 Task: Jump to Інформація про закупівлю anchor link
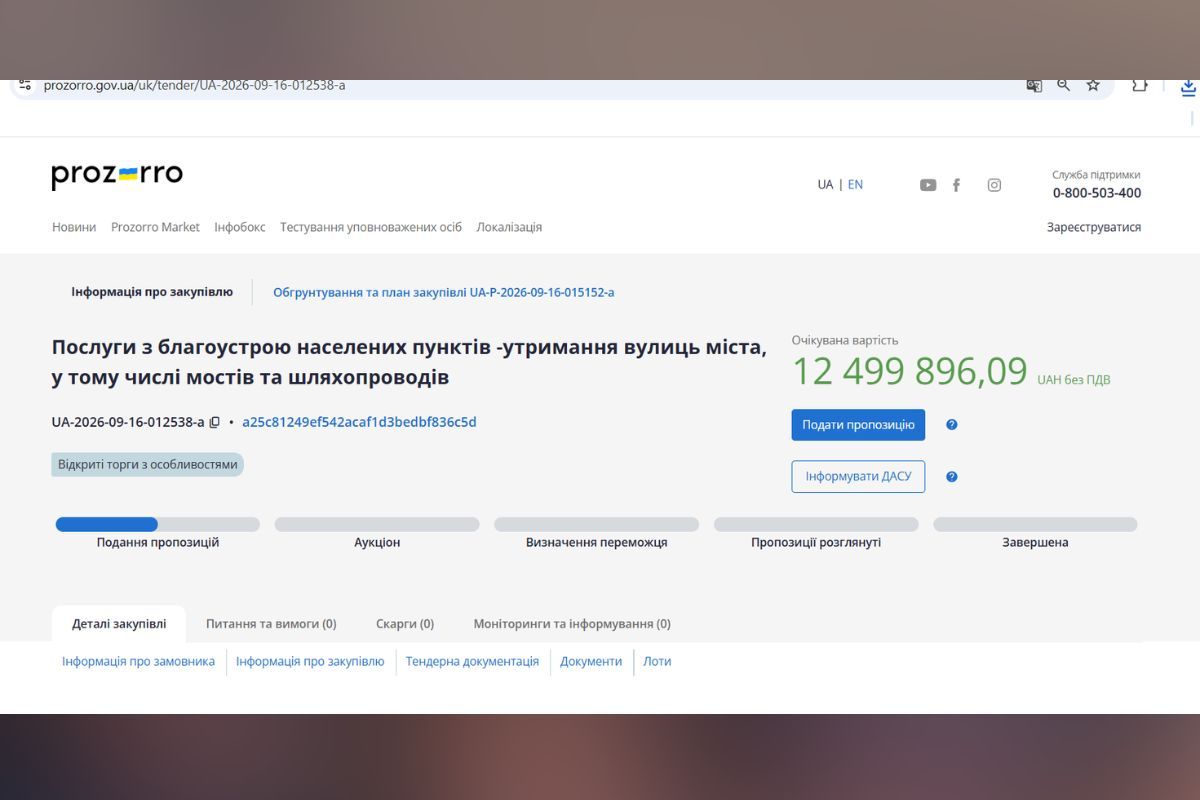point(310,662)
